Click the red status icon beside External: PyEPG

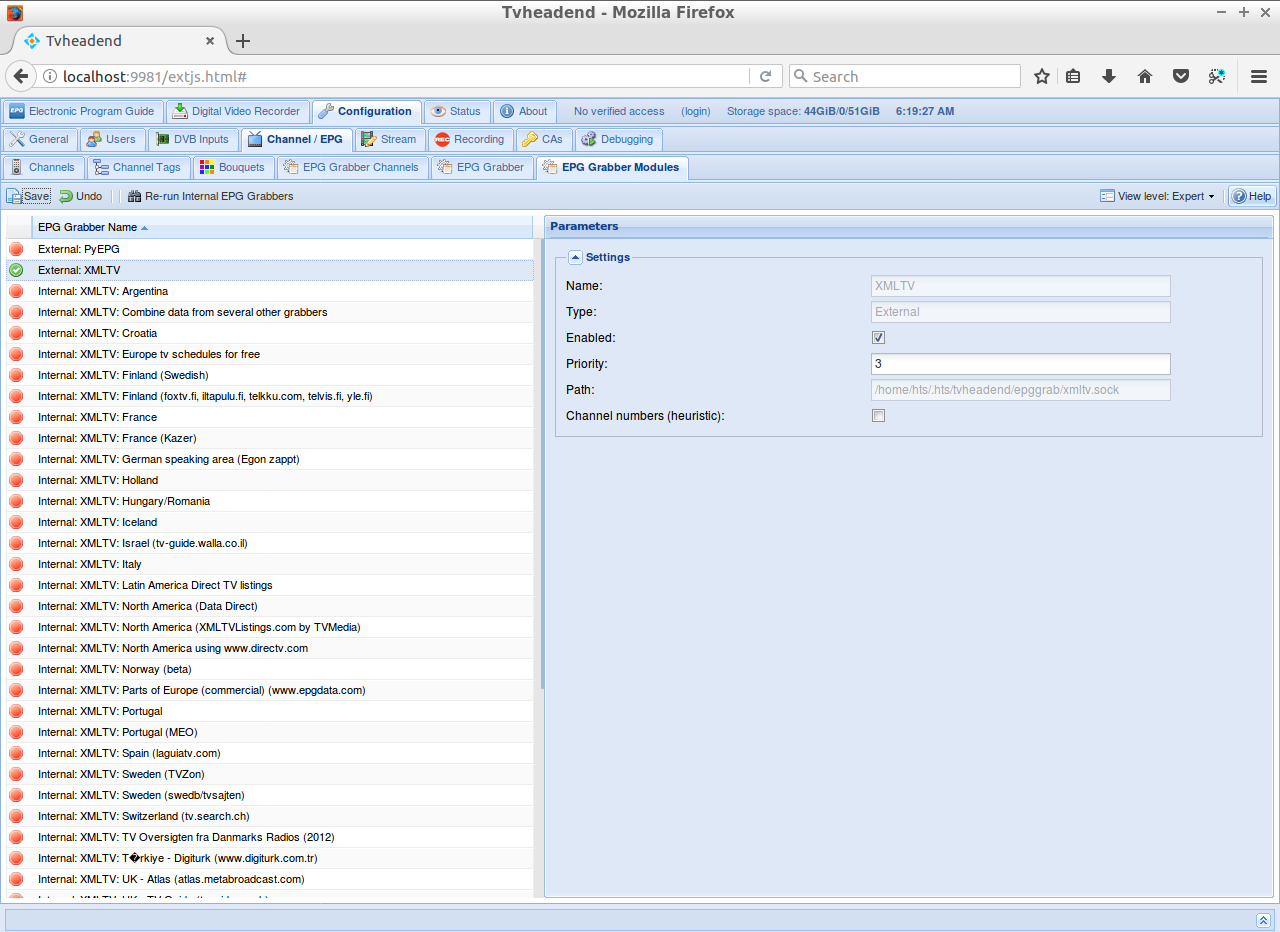[18, 249]
